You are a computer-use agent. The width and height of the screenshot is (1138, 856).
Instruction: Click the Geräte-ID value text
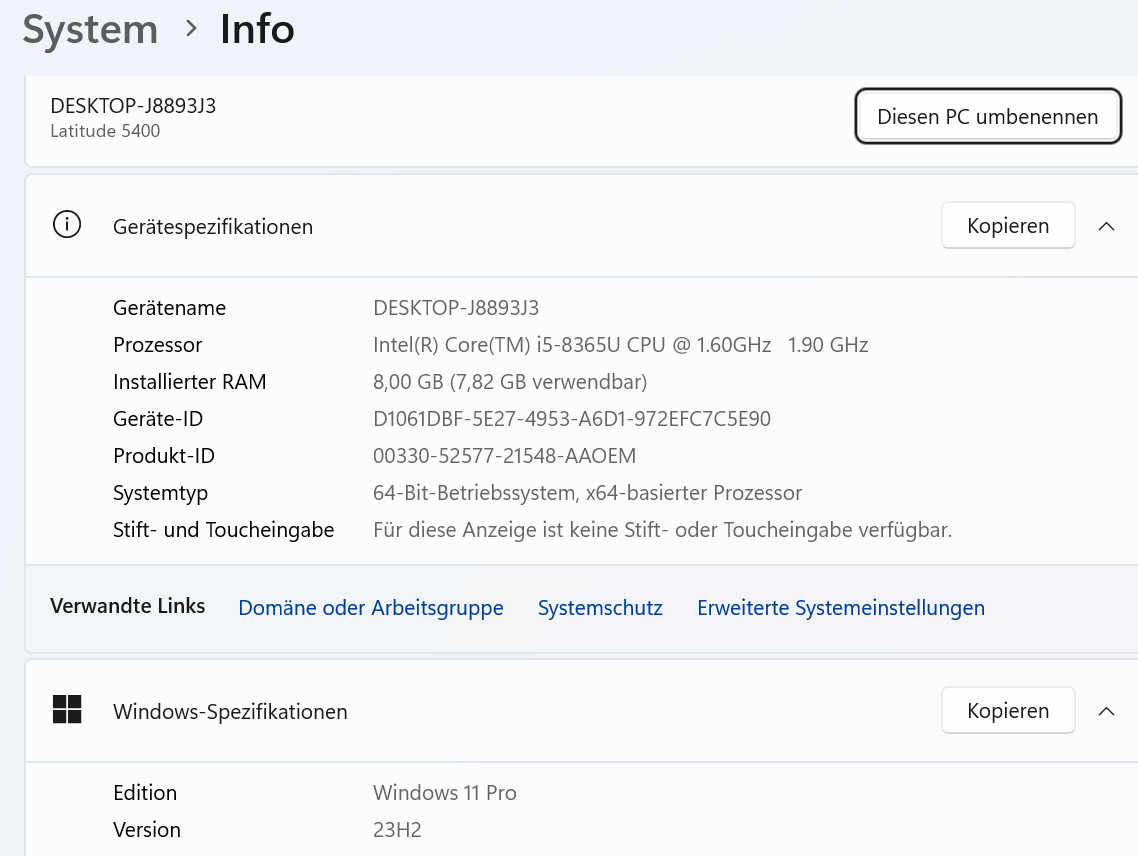click(571, 419)
